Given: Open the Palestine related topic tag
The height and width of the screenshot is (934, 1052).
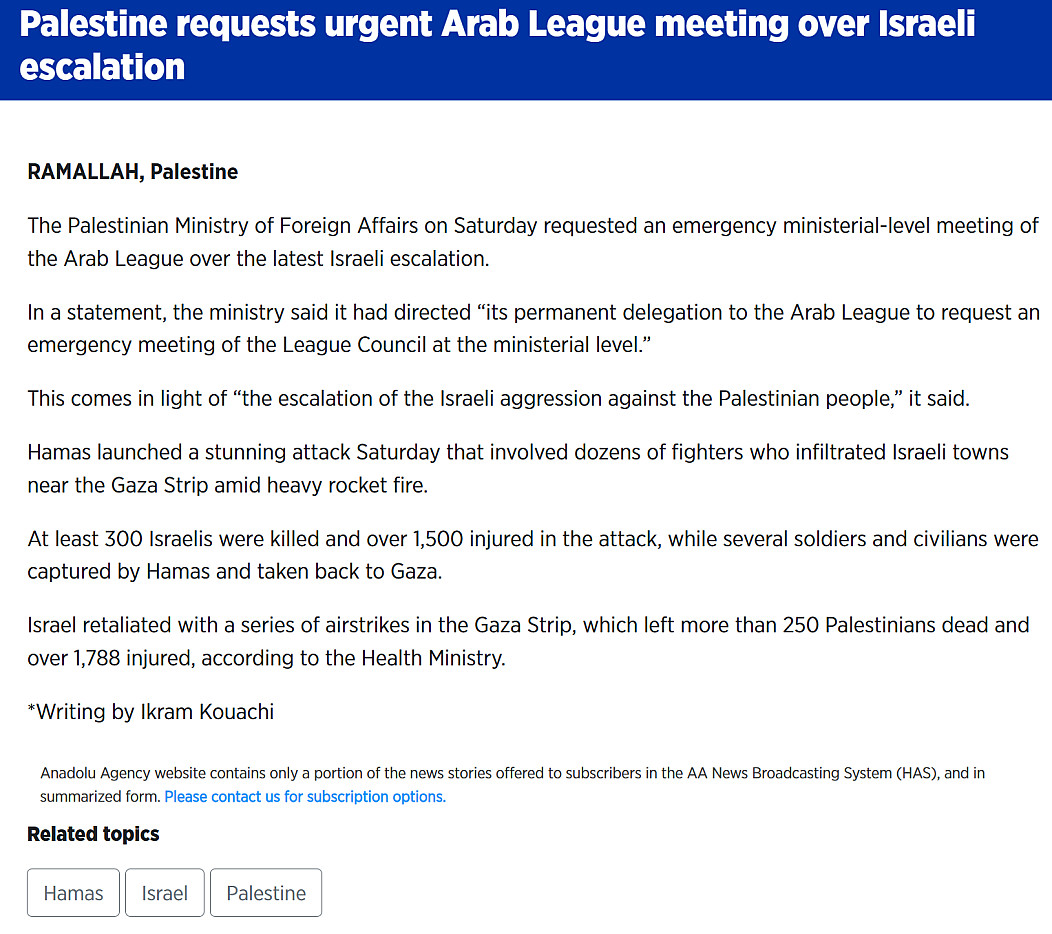Looking at the screenshot, I should click(x=266, y=893).
